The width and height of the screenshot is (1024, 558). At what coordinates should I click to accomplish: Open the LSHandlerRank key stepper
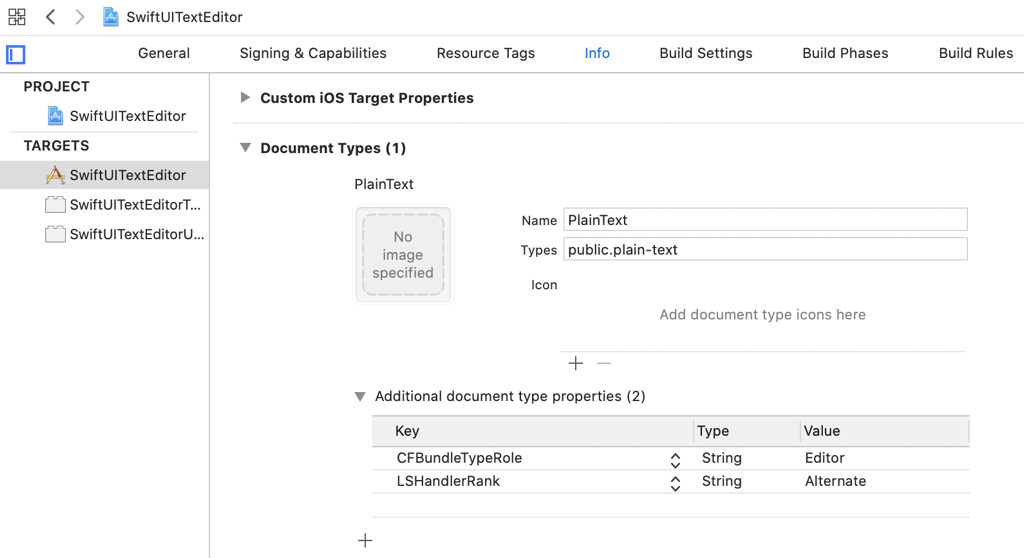point(675,482)
